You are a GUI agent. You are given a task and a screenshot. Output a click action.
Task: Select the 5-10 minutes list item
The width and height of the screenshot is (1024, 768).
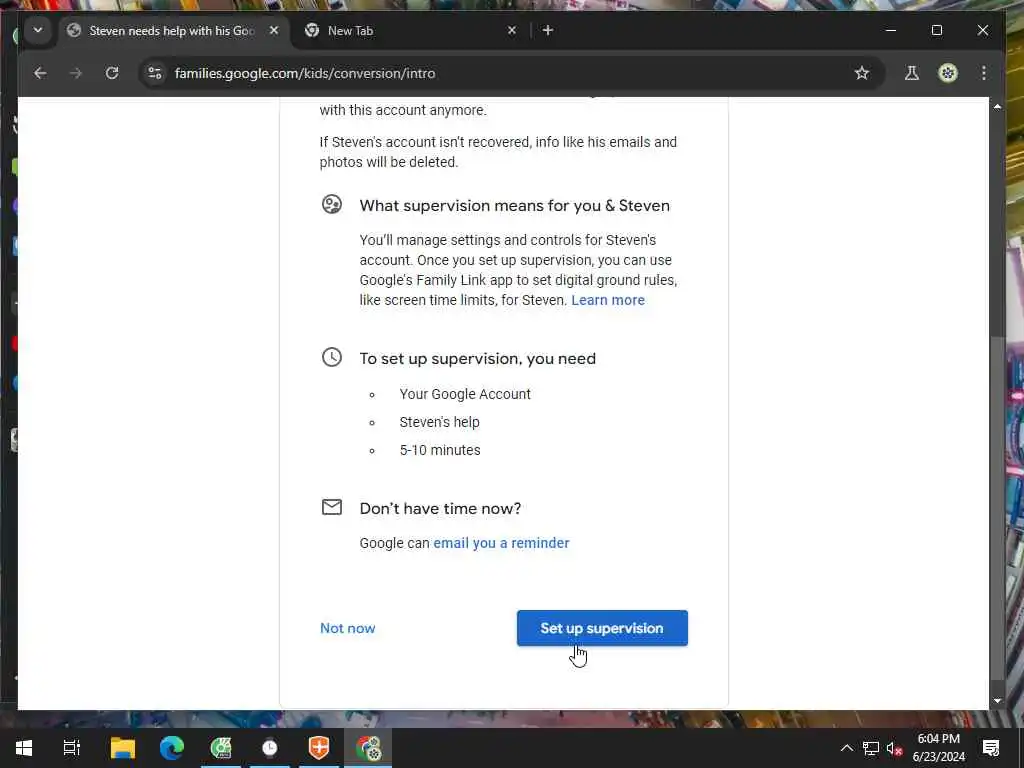440,451
